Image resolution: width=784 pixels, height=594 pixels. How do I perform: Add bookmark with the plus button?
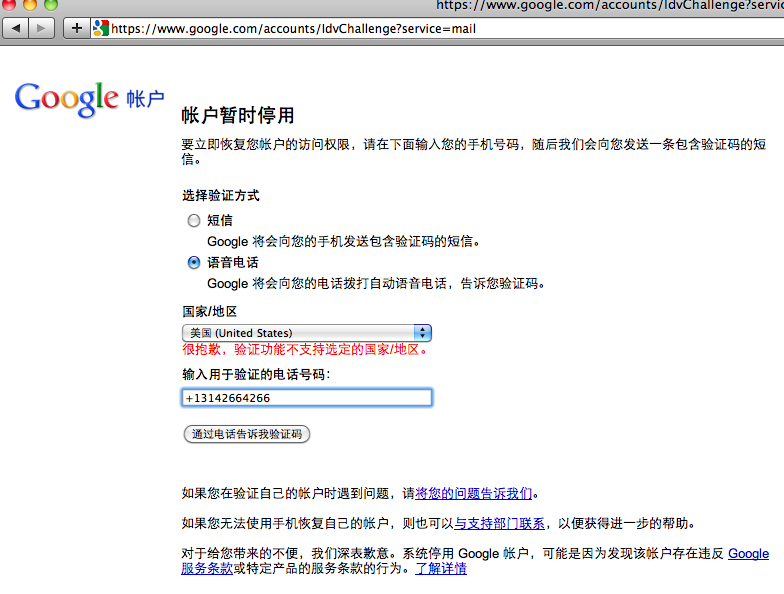76,28
